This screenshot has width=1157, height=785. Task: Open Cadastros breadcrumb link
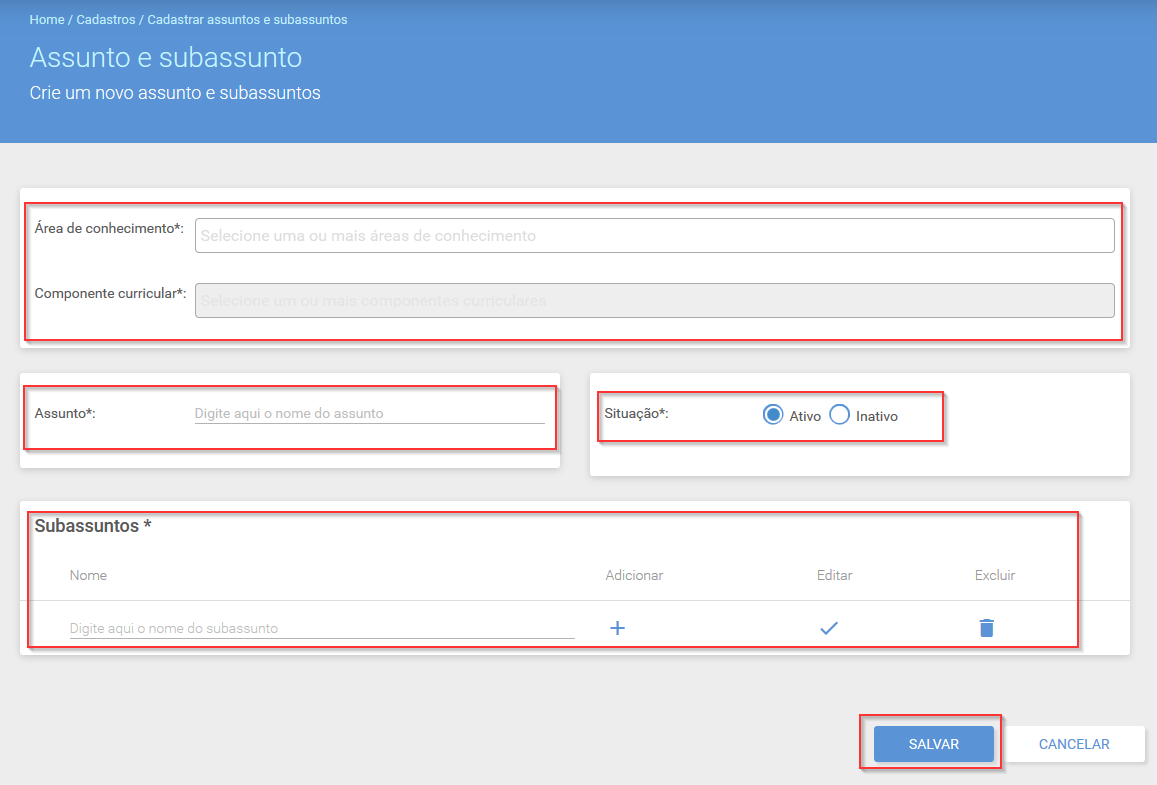pyautogui.click(x=106, y=19)
